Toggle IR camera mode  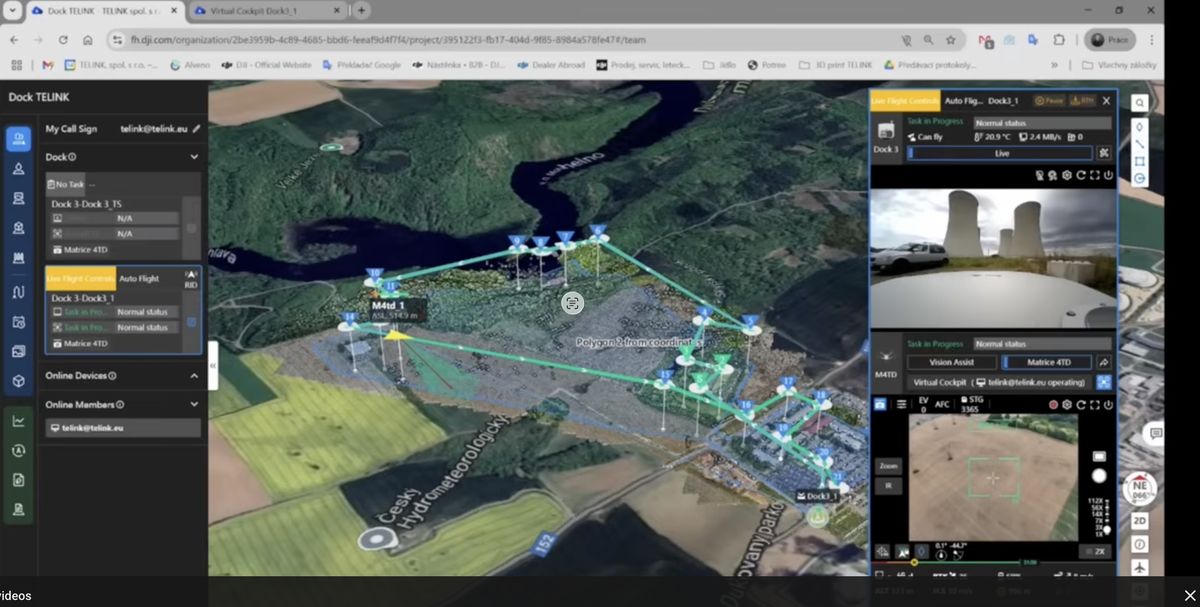coord(888,485)
